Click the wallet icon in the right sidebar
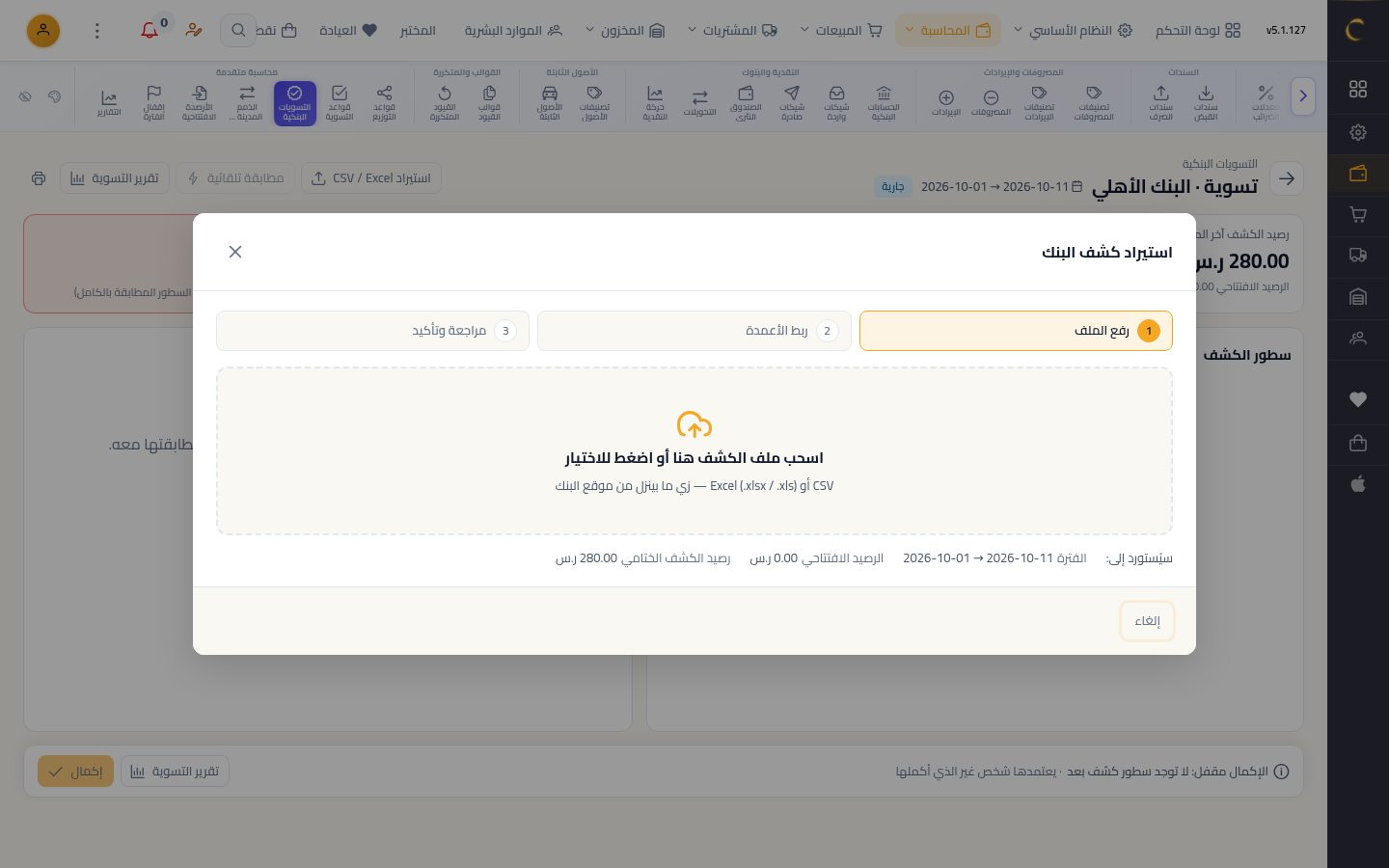1389x868 pixels. tap(1358, 174)
